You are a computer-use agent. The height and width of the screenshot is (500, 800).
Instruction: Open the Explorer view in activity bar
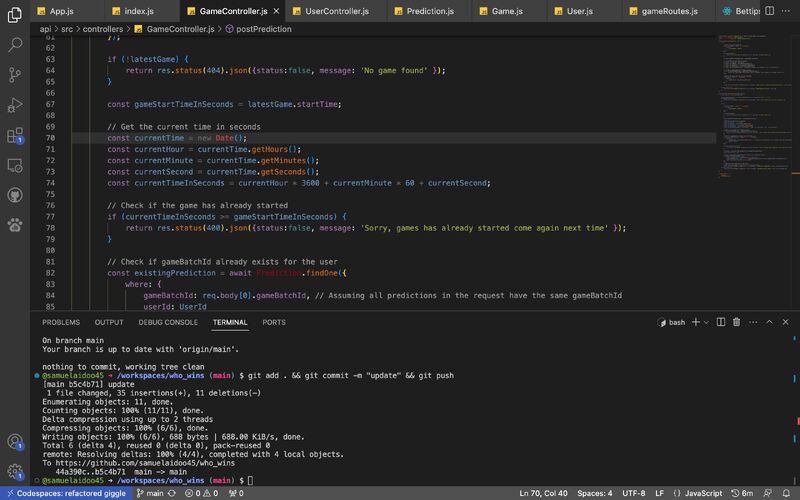(15, 15)
